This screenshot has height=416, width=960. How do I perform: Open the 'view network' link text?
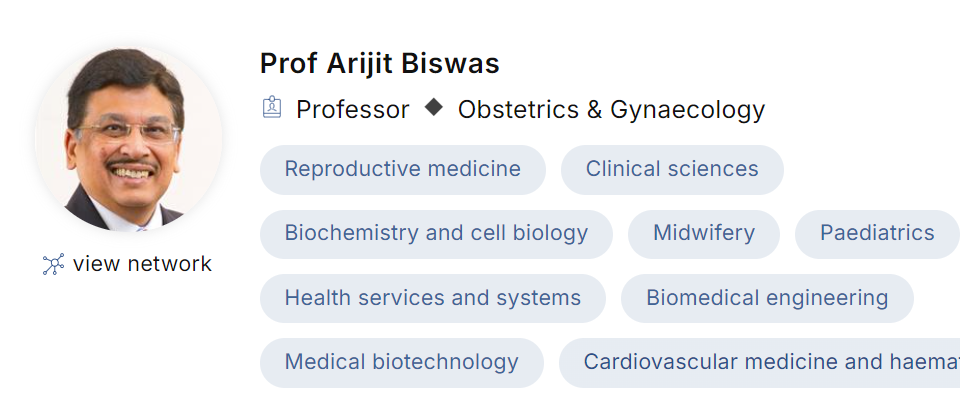pyautogui.click(x=142, y=264)
